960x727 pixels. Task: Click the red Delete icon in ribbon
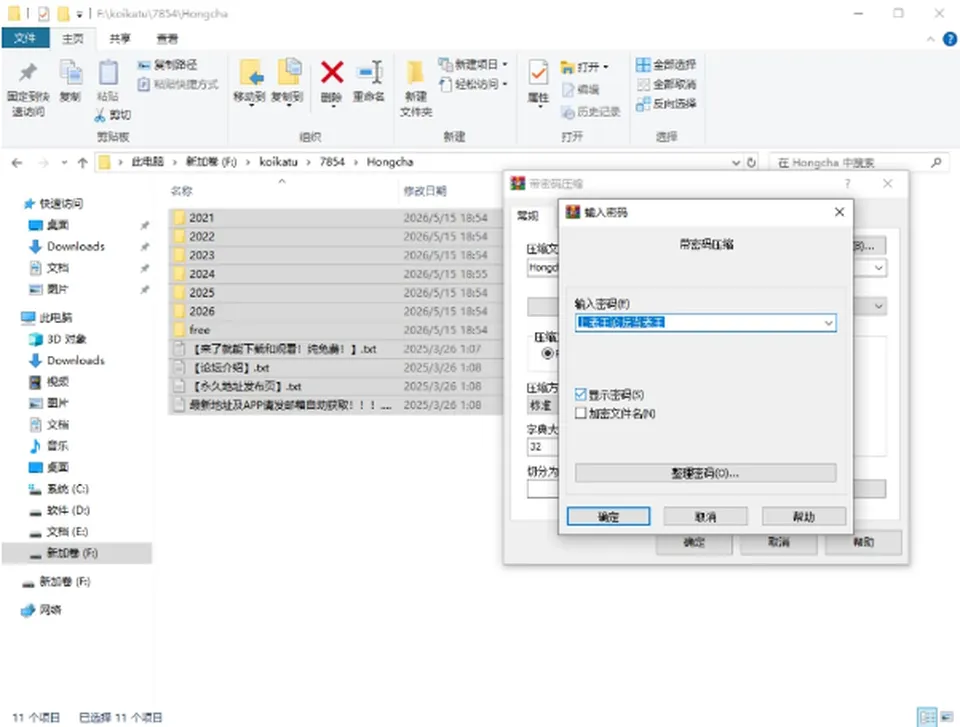332,73
